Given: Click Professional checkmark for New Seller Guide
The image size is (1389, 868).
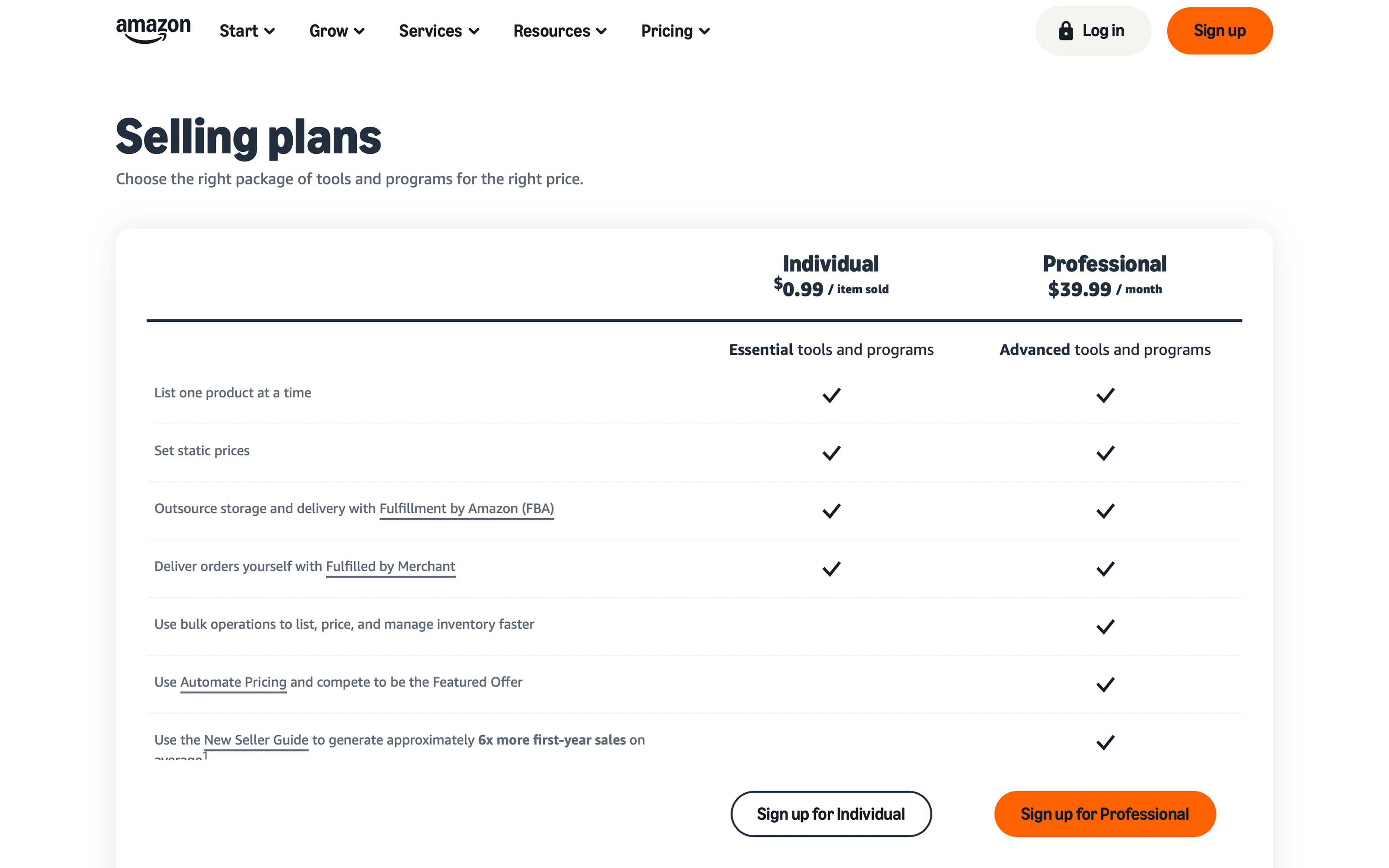Looking at the screenshot, I should coord(1105,742).
